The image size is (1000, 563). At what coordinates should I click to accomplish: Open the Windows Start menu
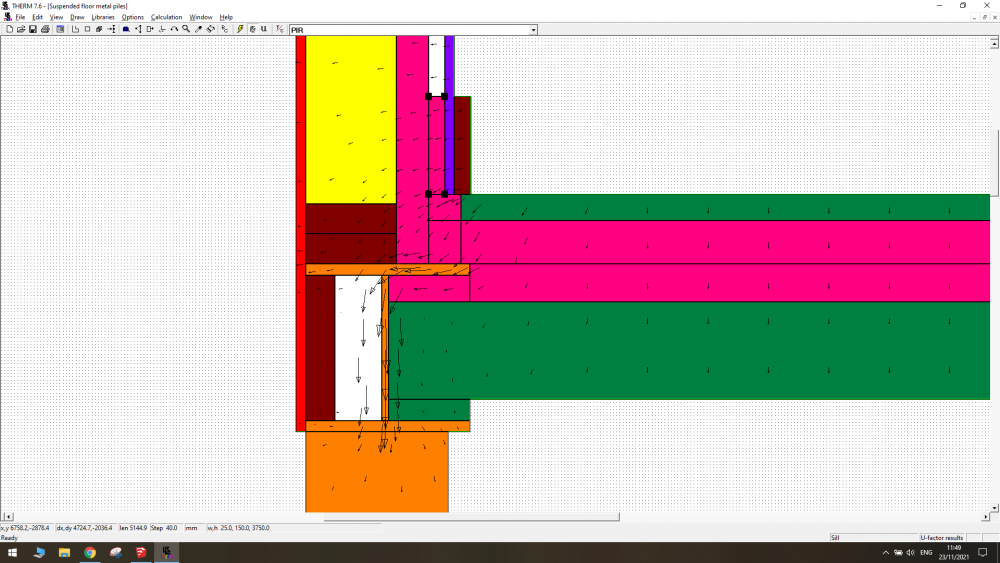pyautogui.click(x=12, y=552)
